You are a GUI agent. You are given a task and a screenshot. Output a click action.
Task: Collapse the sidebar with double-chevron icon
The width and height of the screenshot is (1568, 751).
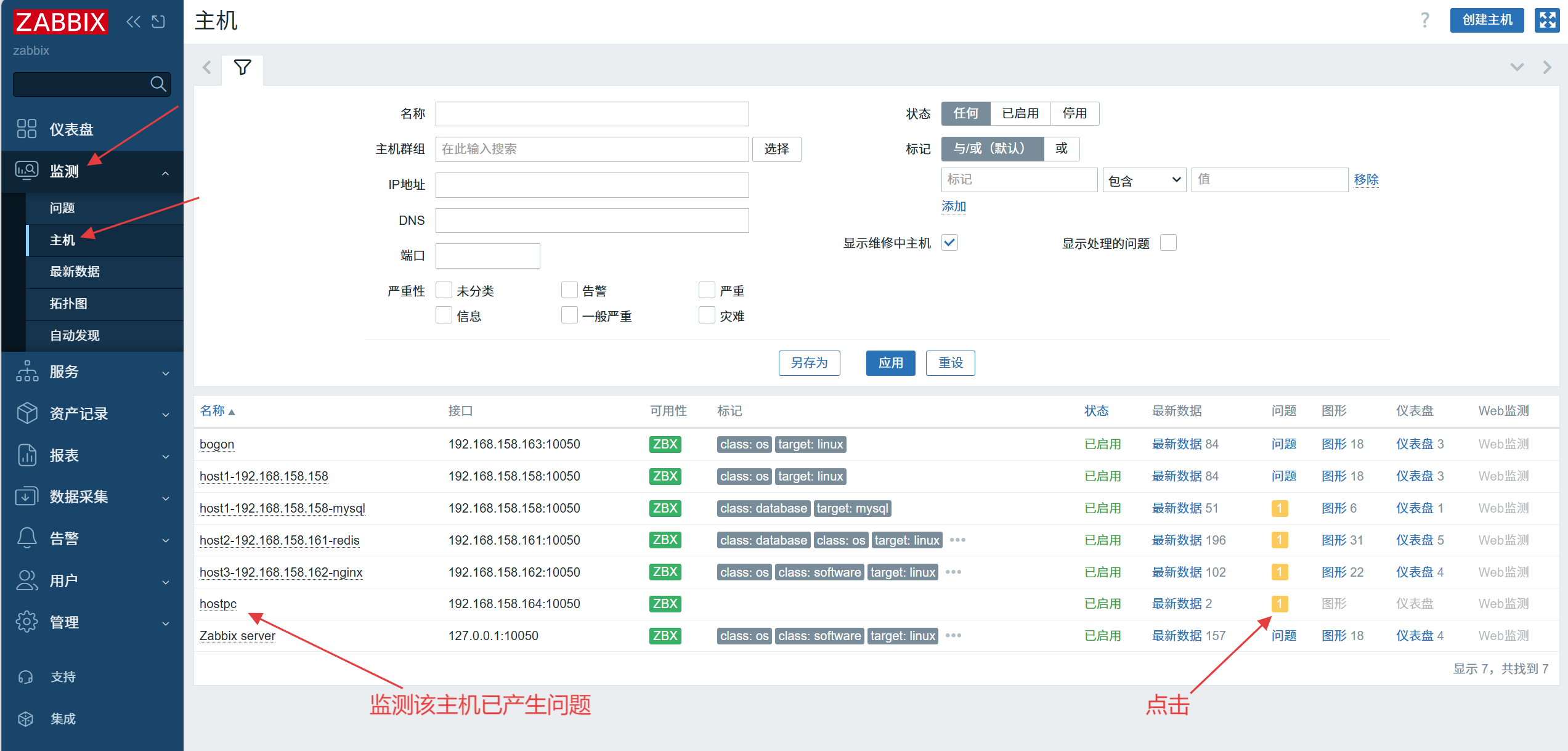point(133,22)
